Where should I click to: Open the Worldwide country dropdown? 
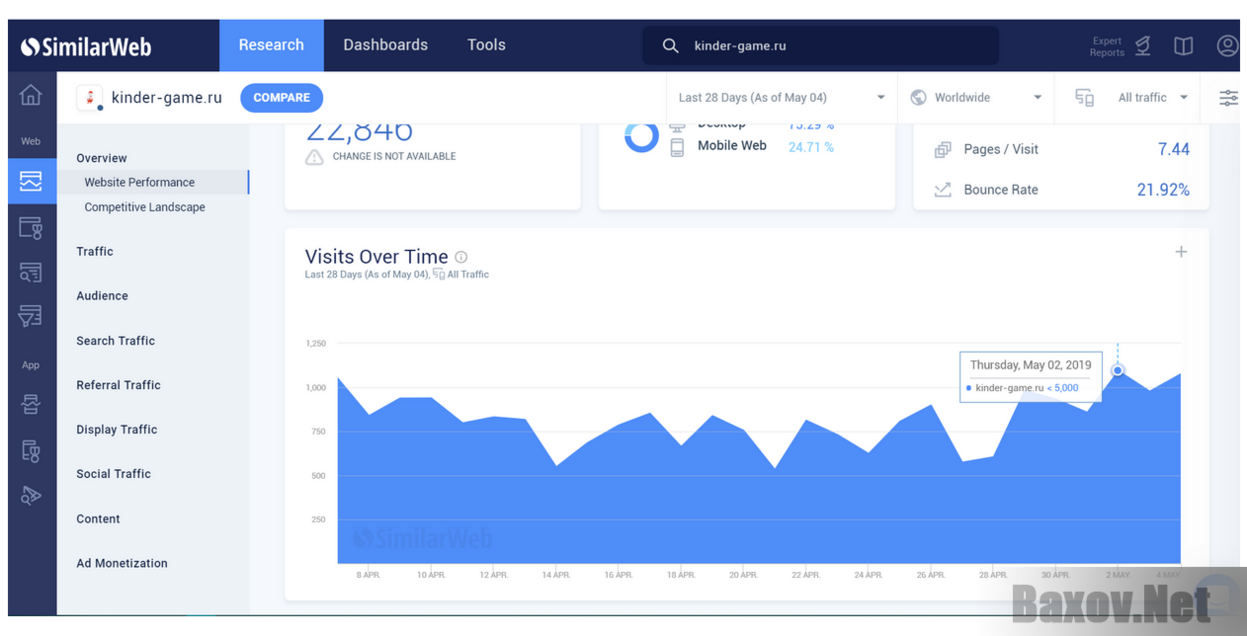[x=976, y=98]
